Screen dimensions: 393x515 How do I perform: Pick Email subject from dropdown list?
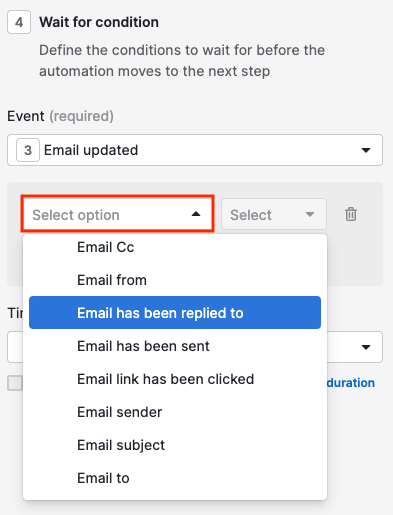tap(175, 445)
